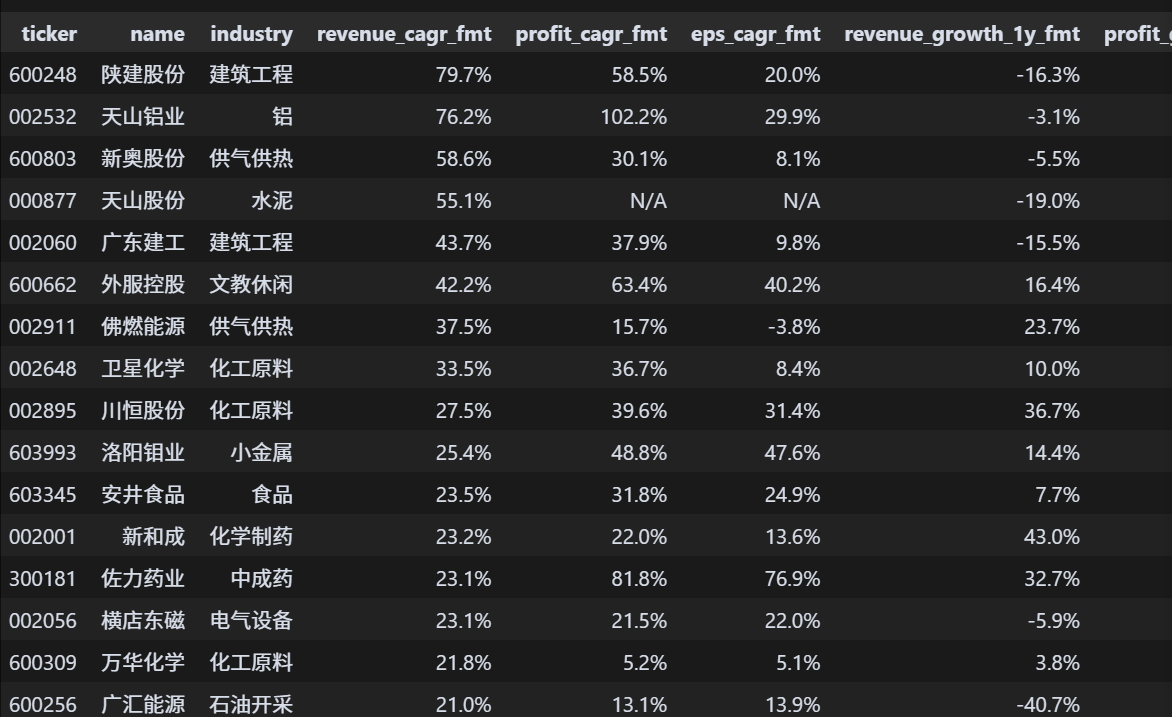Select one-year revenue growth 43.0%
The height and width of the screenshot is (717, 1172).
(x=1052, y=537)
